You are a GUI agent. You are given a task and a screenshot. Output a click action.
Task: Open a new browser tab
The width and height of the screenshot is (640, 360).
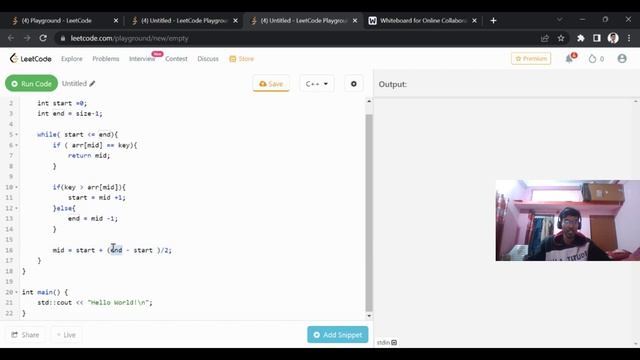[493, 20]
